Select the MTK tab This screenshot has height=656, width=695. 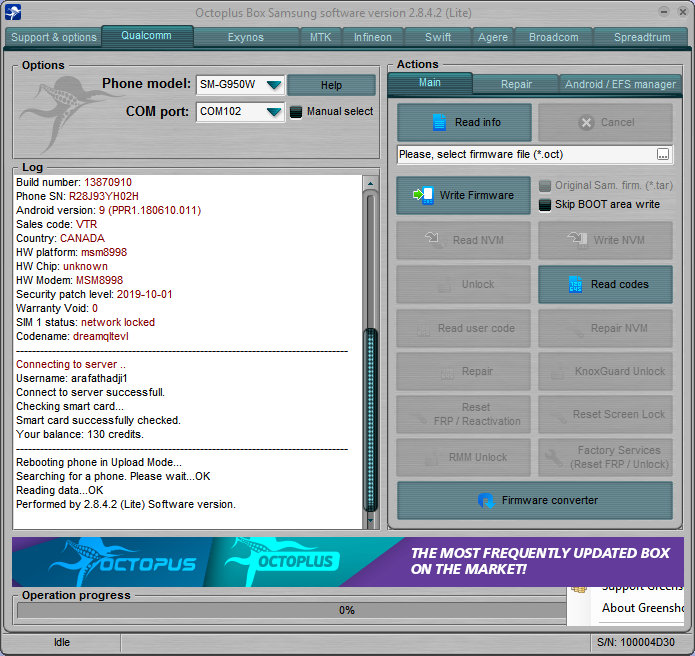pos(320,37)
